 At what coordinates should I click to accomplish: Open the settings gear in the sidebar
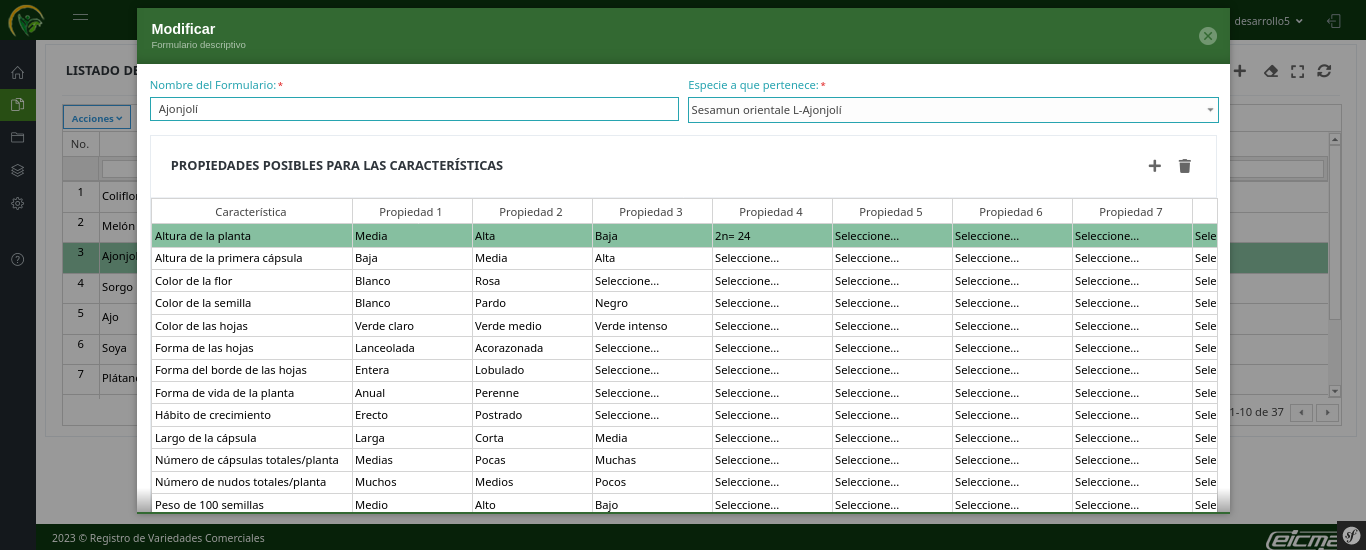click(x=17, y=203)
